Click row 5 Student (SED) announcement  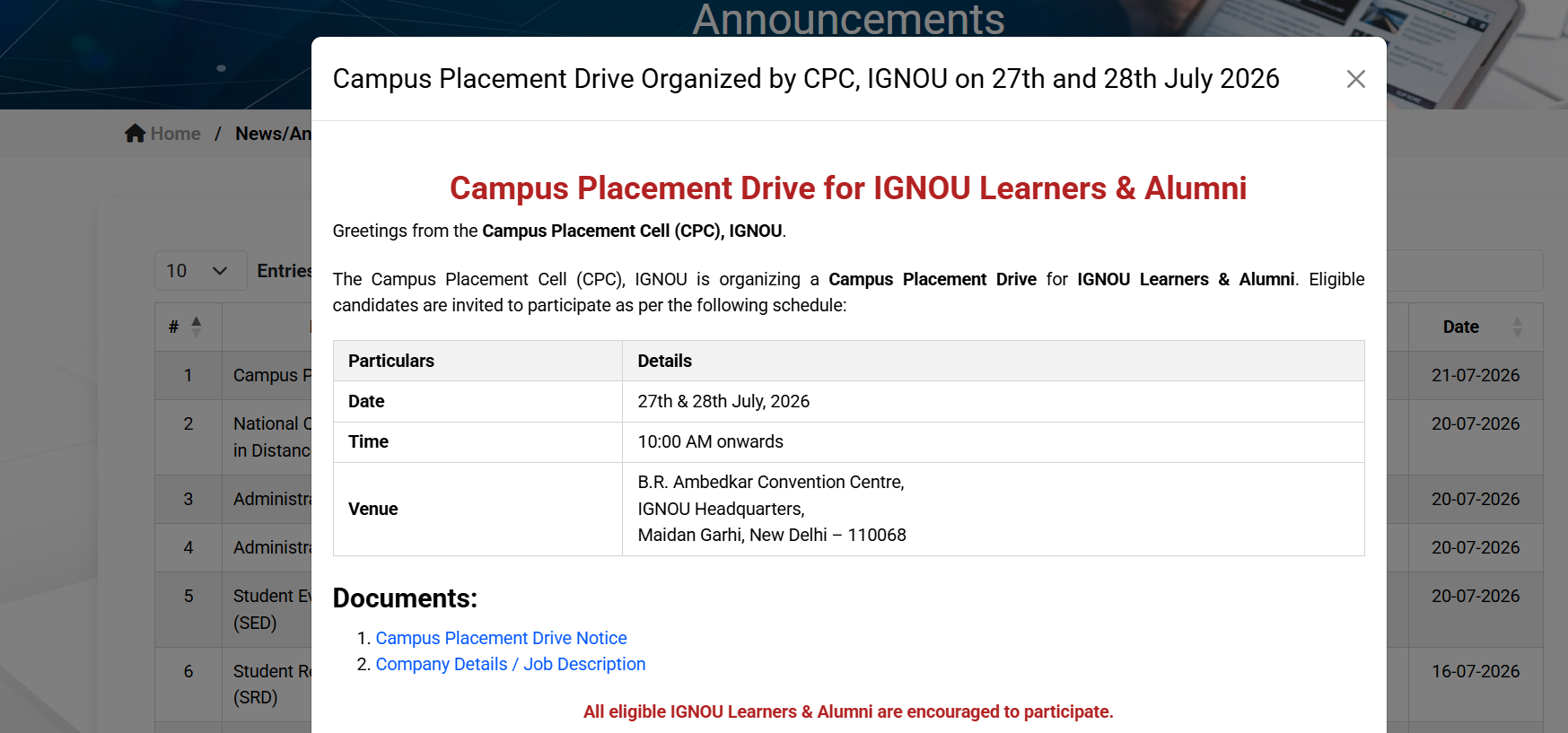[272, 609]
